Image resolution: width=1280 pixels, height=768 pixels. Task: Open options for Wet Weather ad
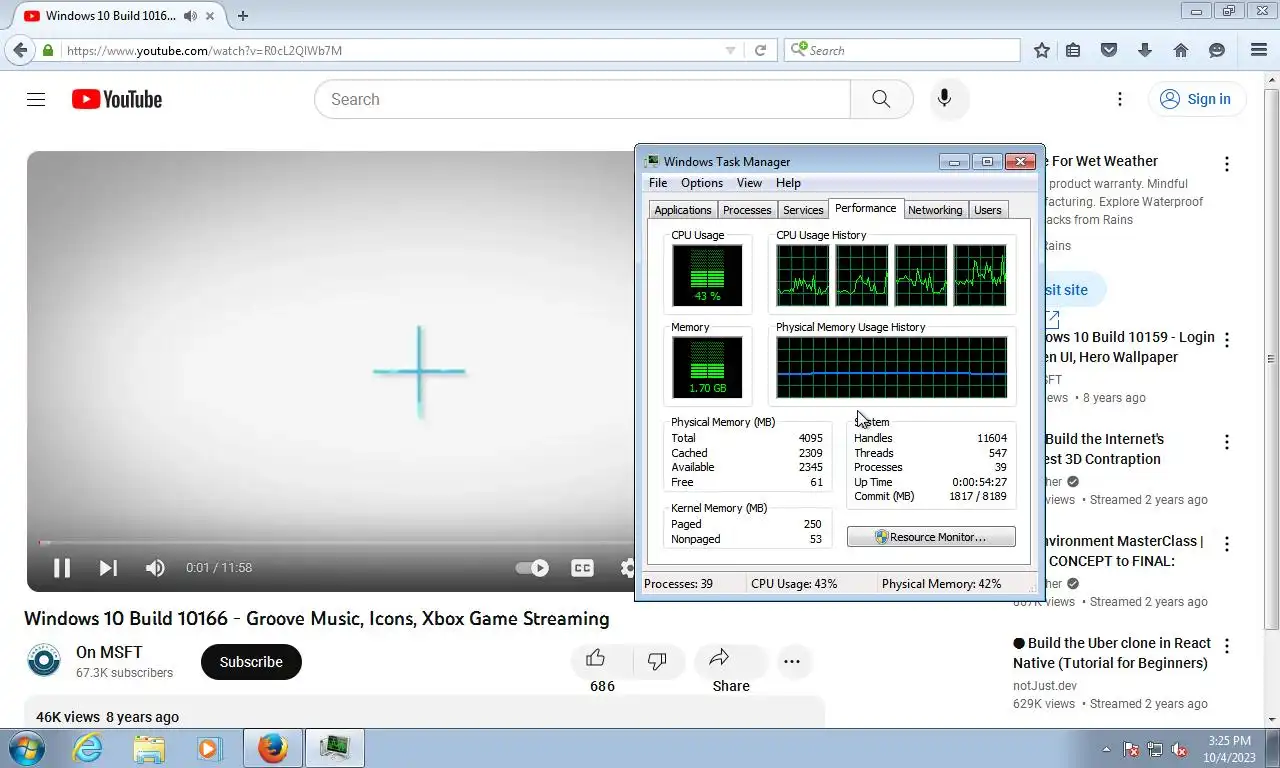pyautogui.click(x=1227, y=164)
